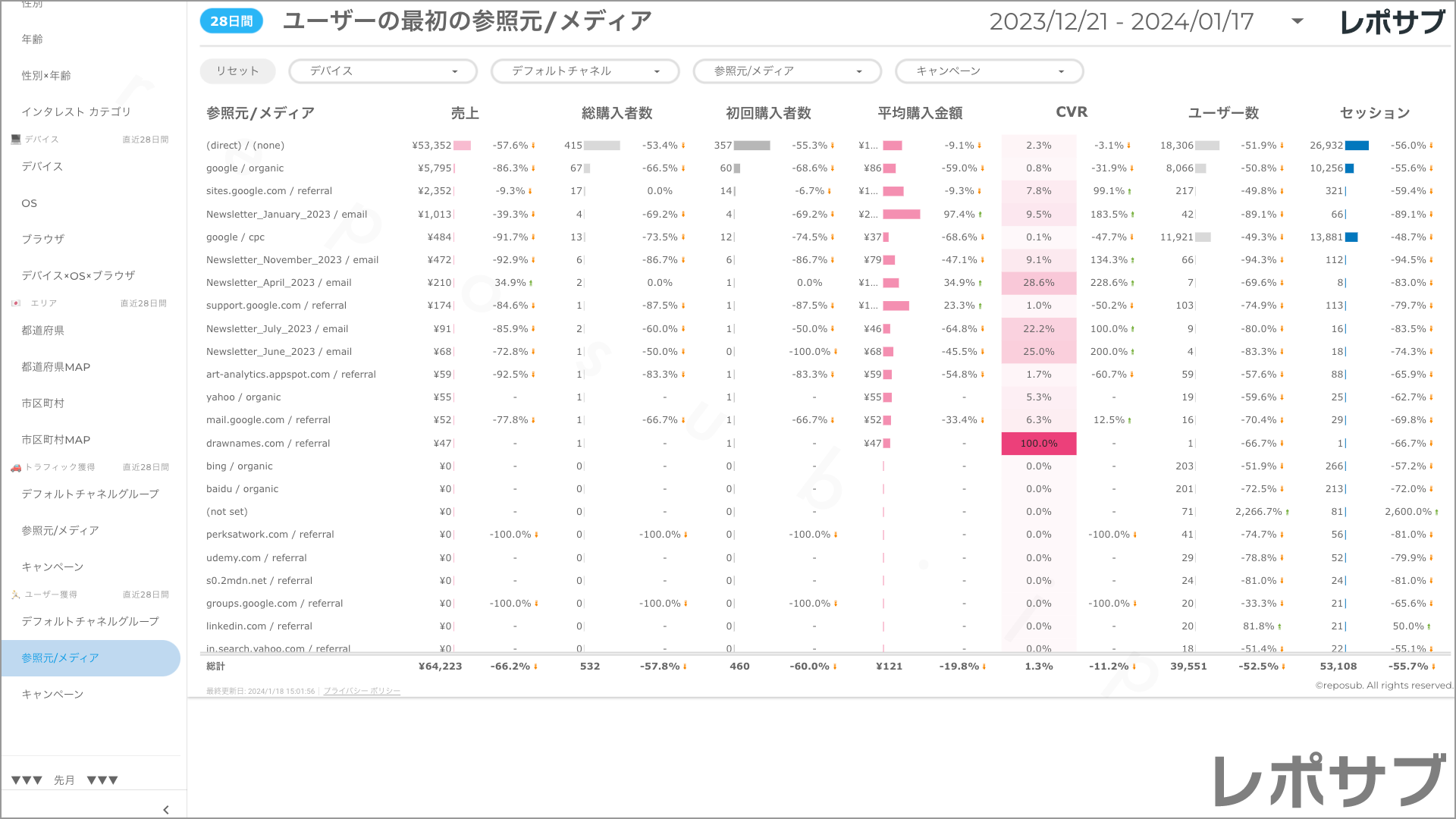1456x819 pixels.
Task: Sort table by CVR column header
Action: point(1071,112)
